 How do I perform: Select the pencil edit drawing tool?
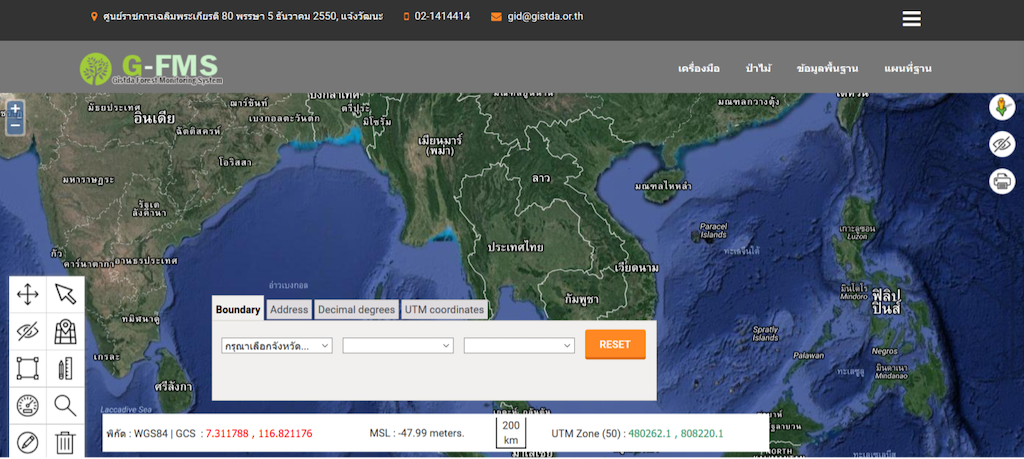(x=28, y=441)
